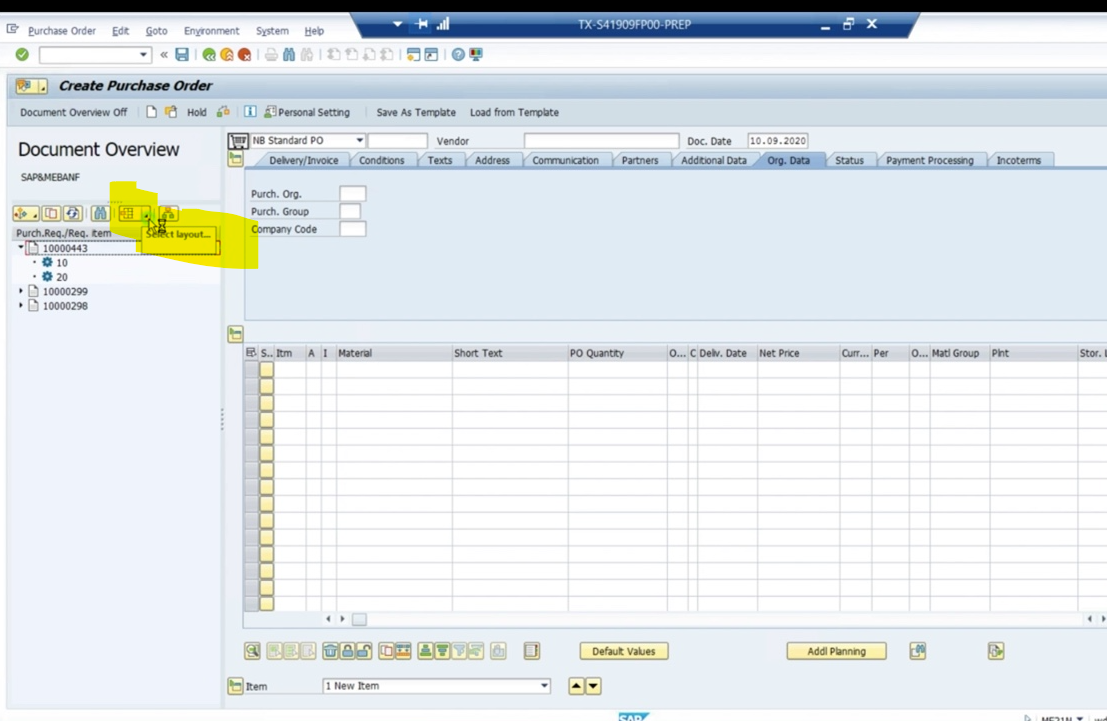Click the Create new document page icon

coord(151,112)
